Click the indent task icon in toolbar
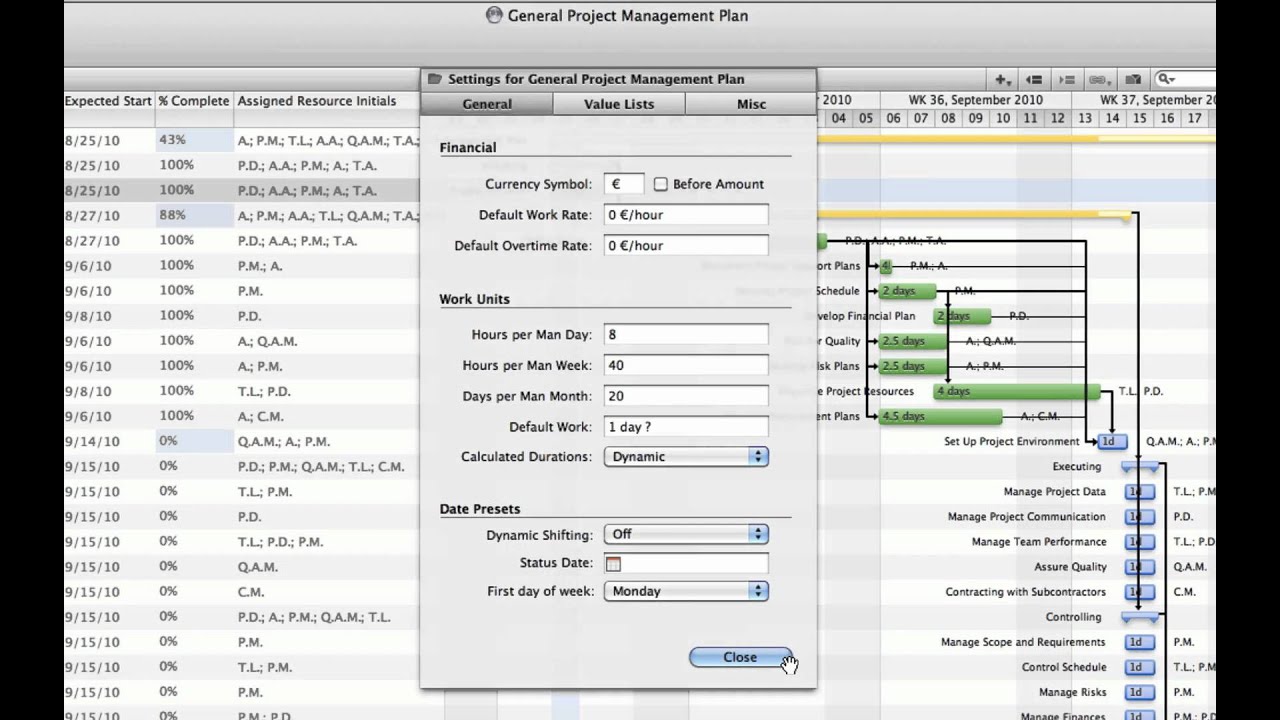The width and height of the screenshot is (1280, 720). point(1067,79)
